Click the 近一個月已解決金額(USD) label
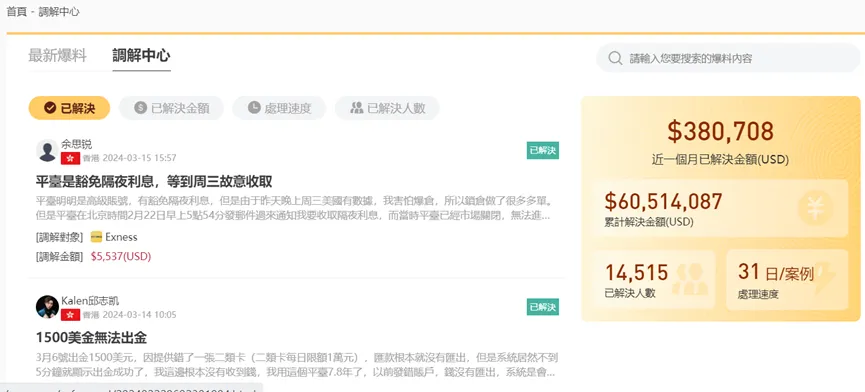The width and height of the screenshot is (865, 392). 720,160
